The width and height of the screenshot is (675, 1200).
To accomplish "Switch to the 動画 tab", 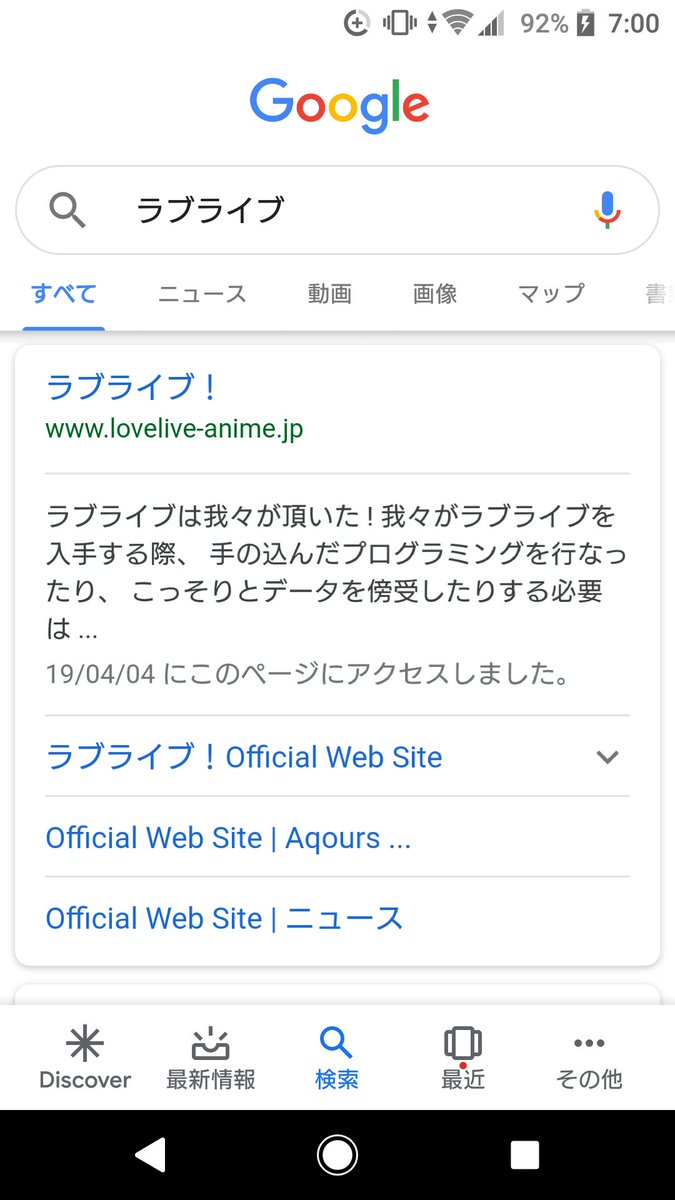I will pos(330,294).
